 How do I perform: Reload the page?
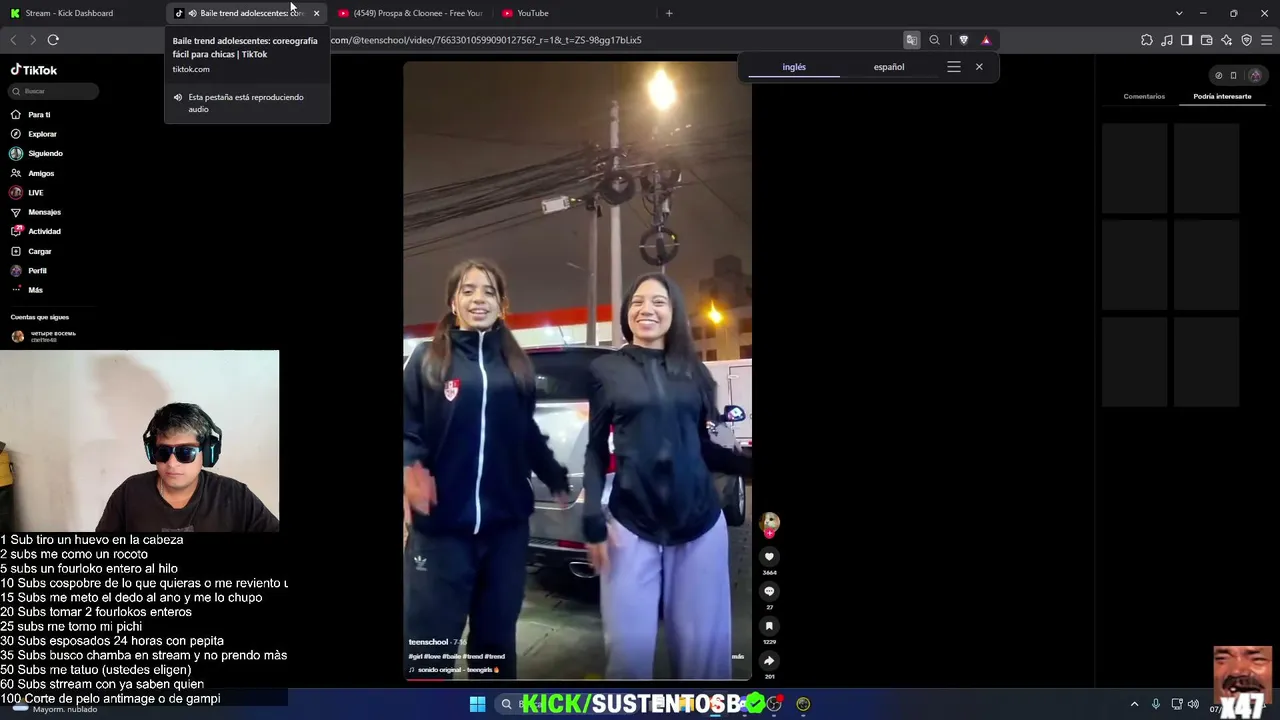tap(53, 40)
